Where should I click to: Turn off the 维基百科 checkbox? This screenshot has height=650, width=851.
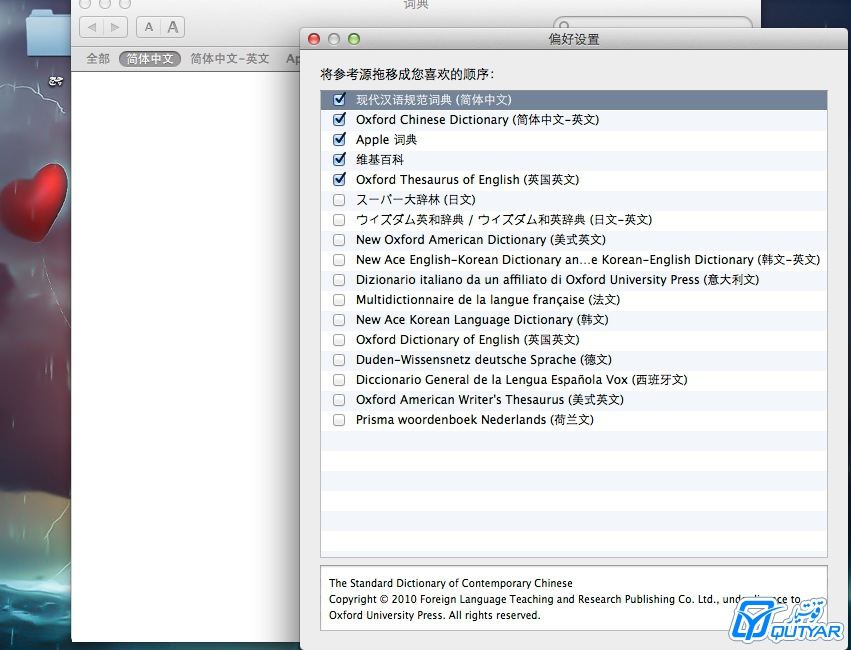pos(339,160)
